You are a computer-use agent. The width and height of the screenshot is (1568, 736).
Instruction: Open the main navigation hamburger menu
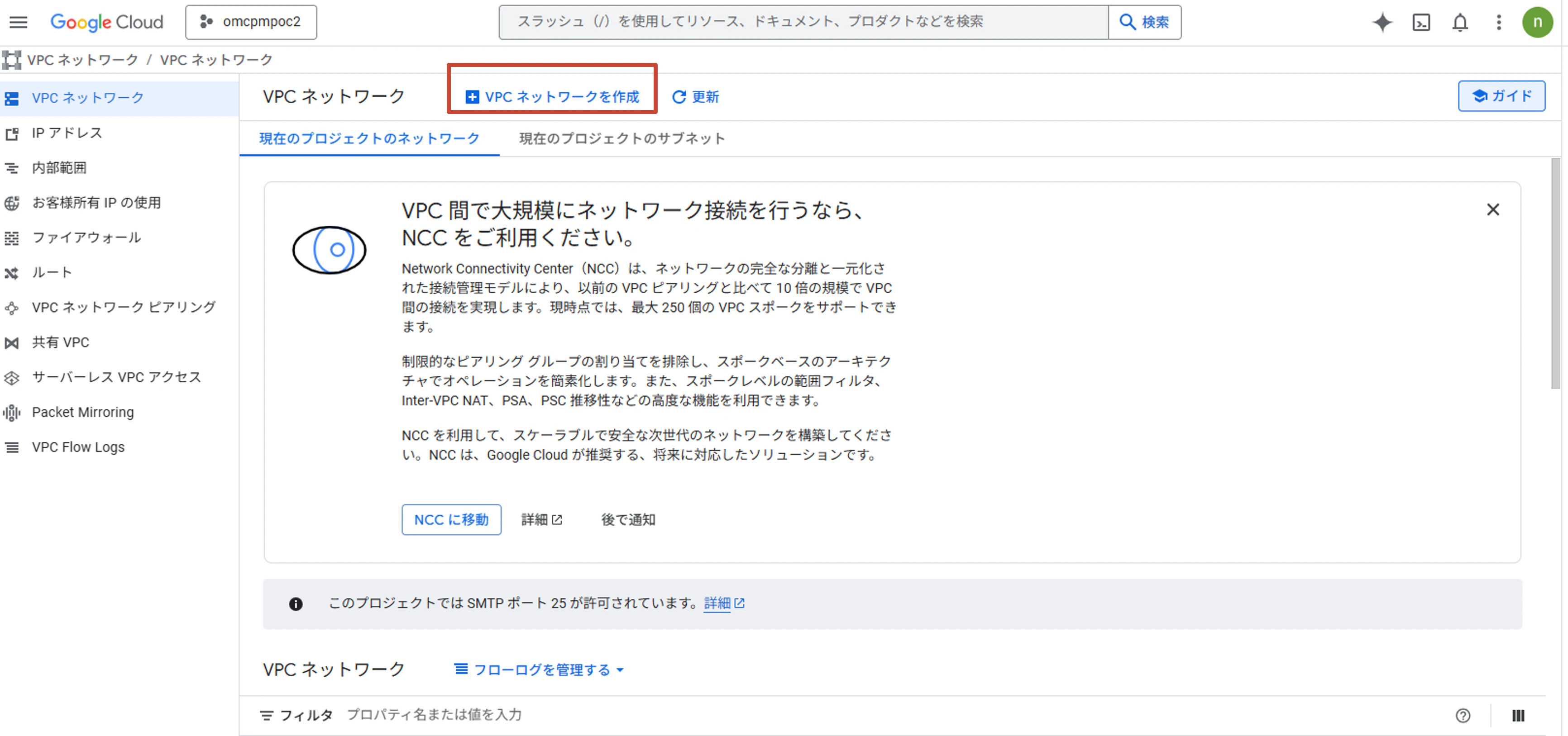(18, 23)
